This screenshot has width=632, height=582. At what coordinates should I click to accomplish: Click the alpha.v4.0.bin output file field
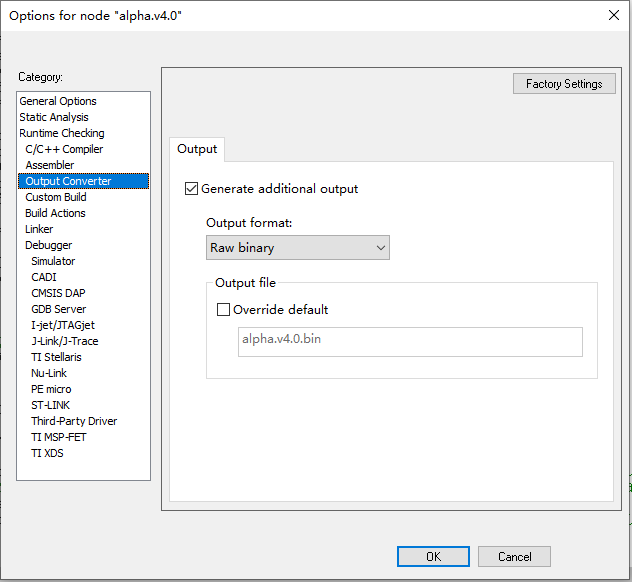(410, 342)
